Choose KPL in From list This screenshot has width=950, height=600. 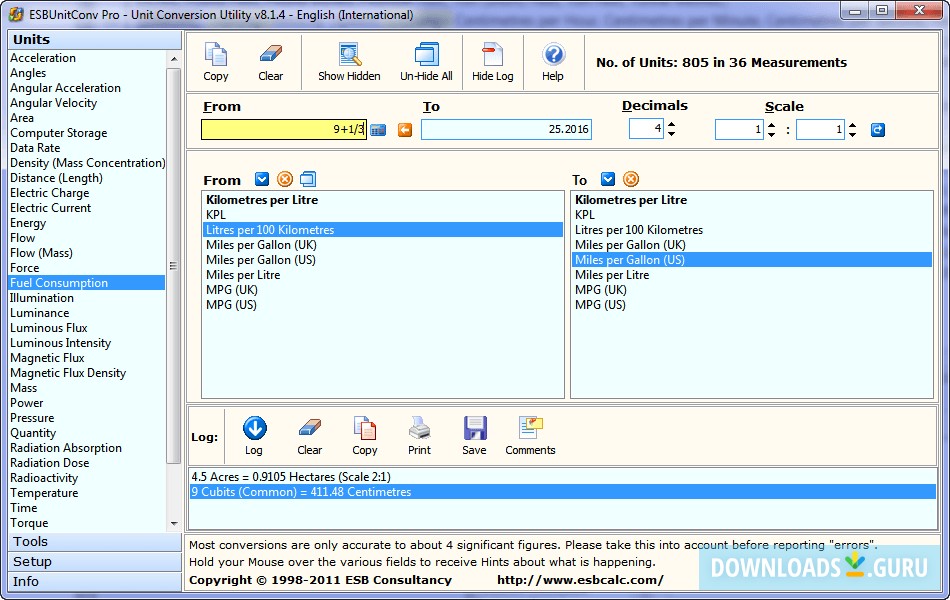click(216, 215)
